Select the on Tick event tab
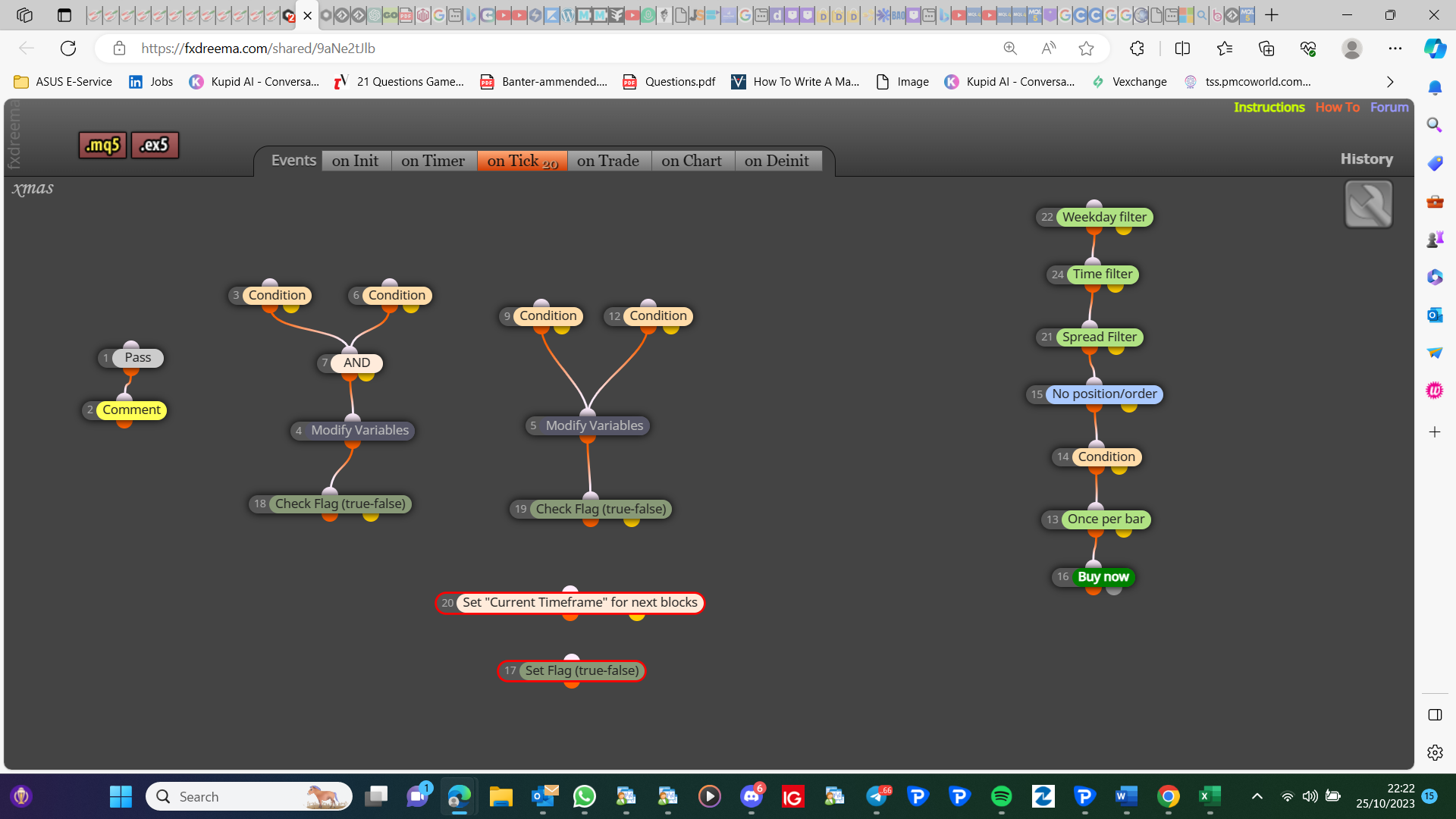This screenshot has width=1456, height=819. [522, 161]
